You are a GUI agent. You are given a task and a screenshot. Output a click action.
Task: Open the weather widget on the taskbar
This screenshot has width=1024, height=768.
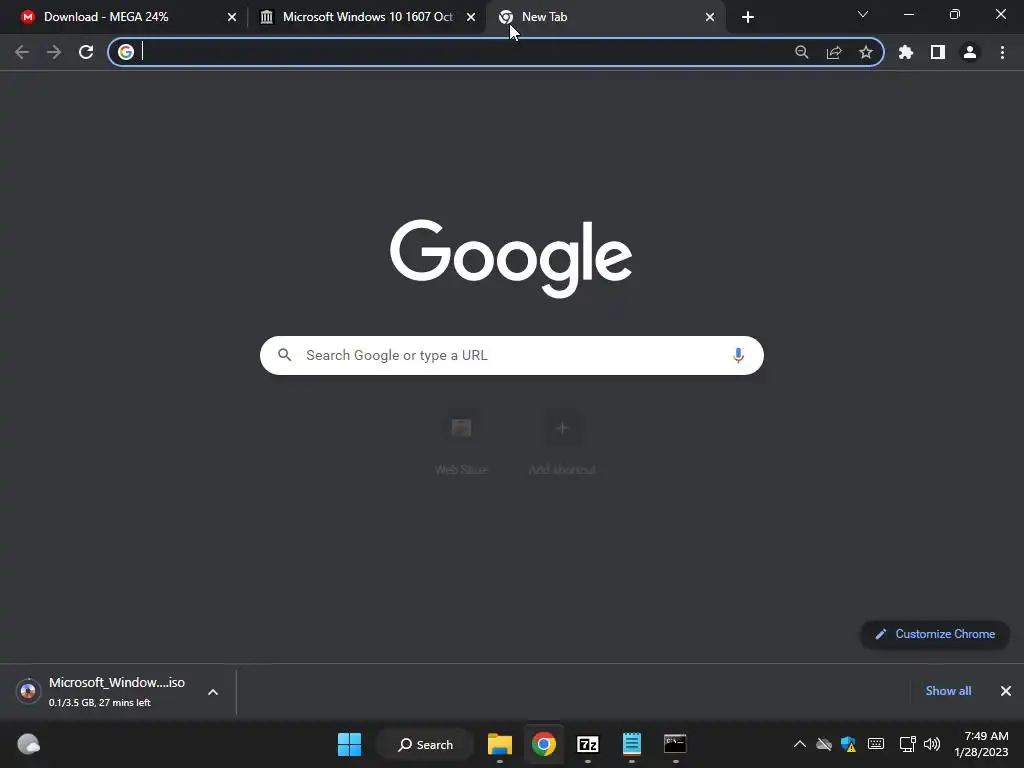click(x=28, y=744)
